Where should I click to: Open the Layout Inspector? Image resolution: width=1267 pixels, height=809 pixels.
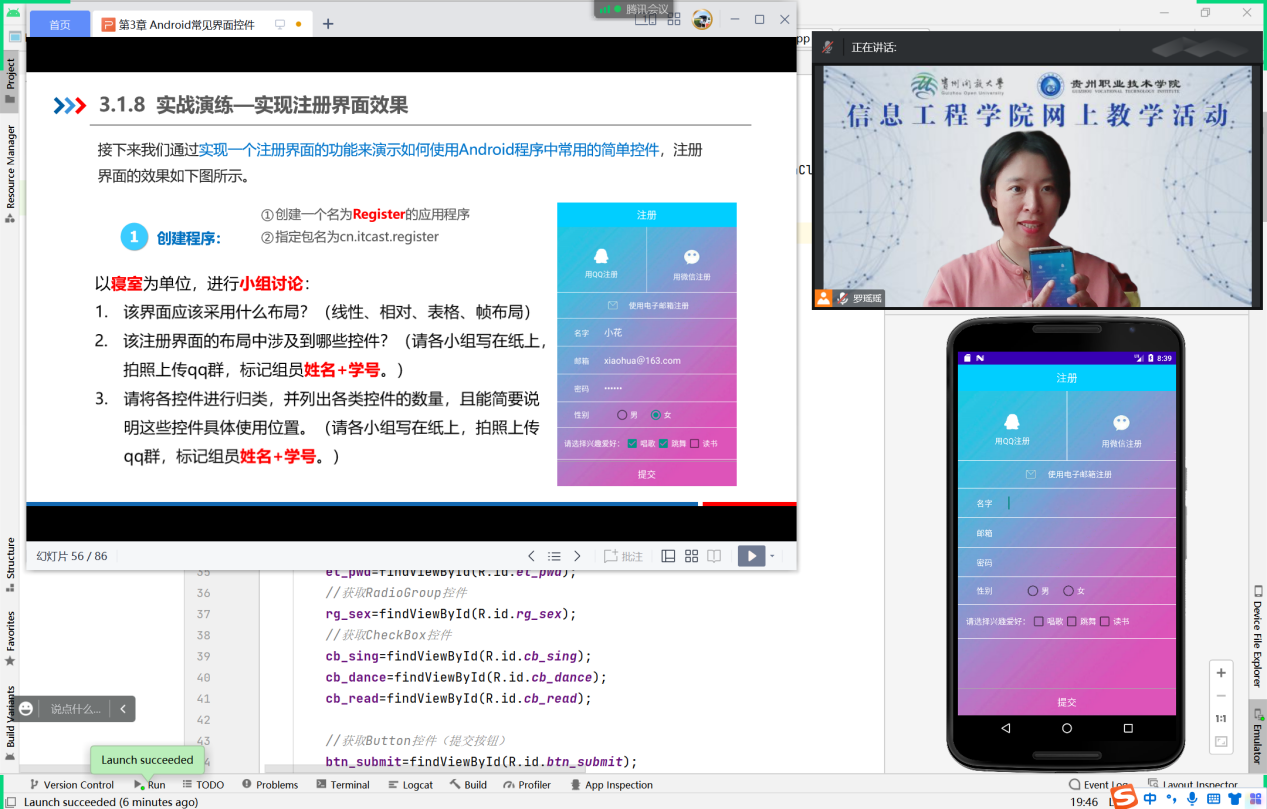tap(1201, 784)
